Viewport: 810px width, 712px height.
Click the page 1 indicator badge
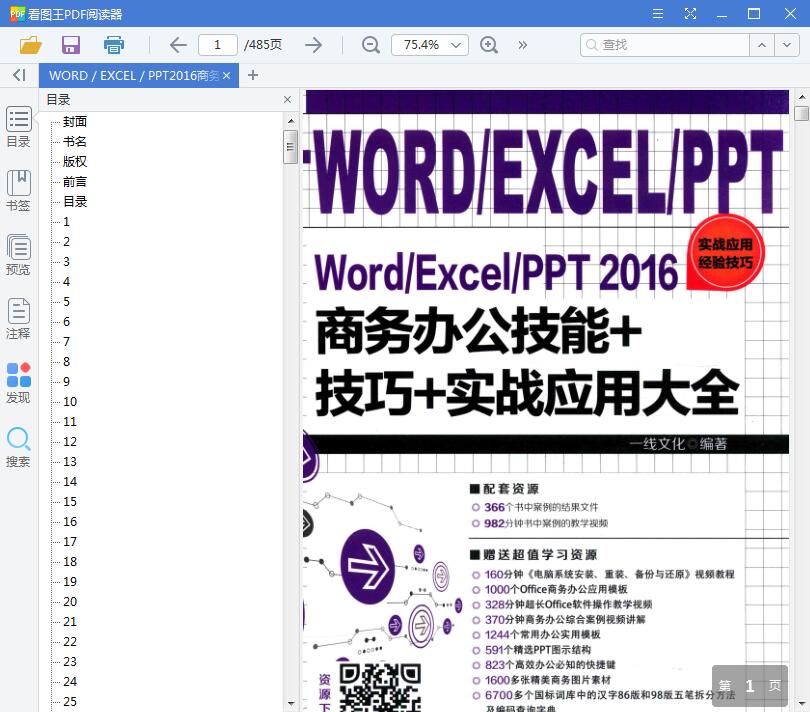[750, 686]
